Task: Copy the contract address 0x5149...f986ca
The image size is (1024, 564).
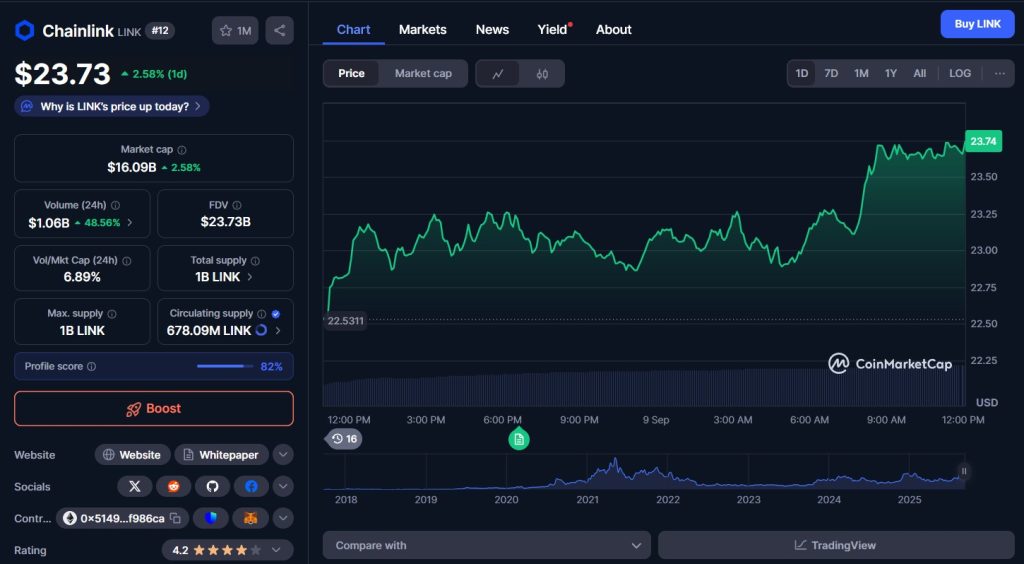Action: (x=175, y=518)
